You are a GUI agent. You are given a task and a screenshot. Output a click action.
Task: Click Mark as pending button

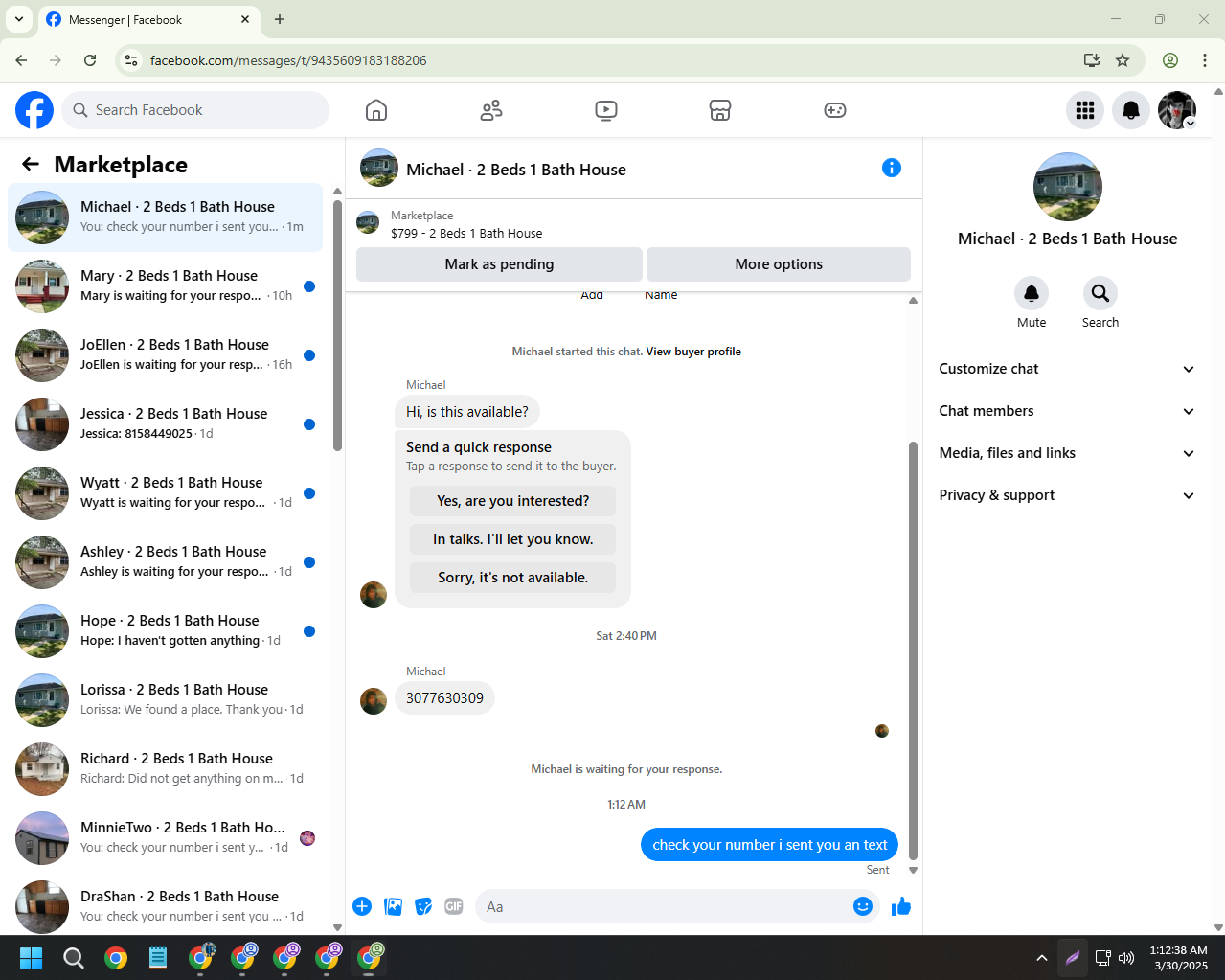tap(499, 264)
